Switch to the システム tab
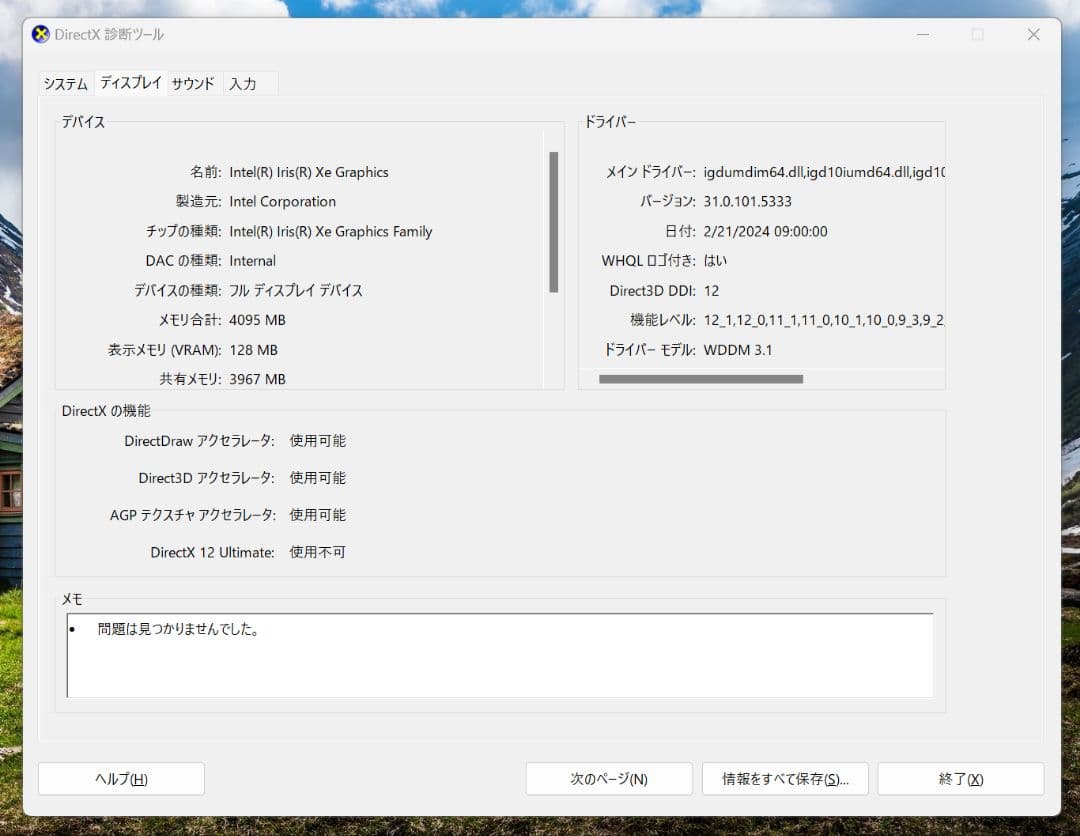Screen dimensions: 1080x836 pos(65,84)
